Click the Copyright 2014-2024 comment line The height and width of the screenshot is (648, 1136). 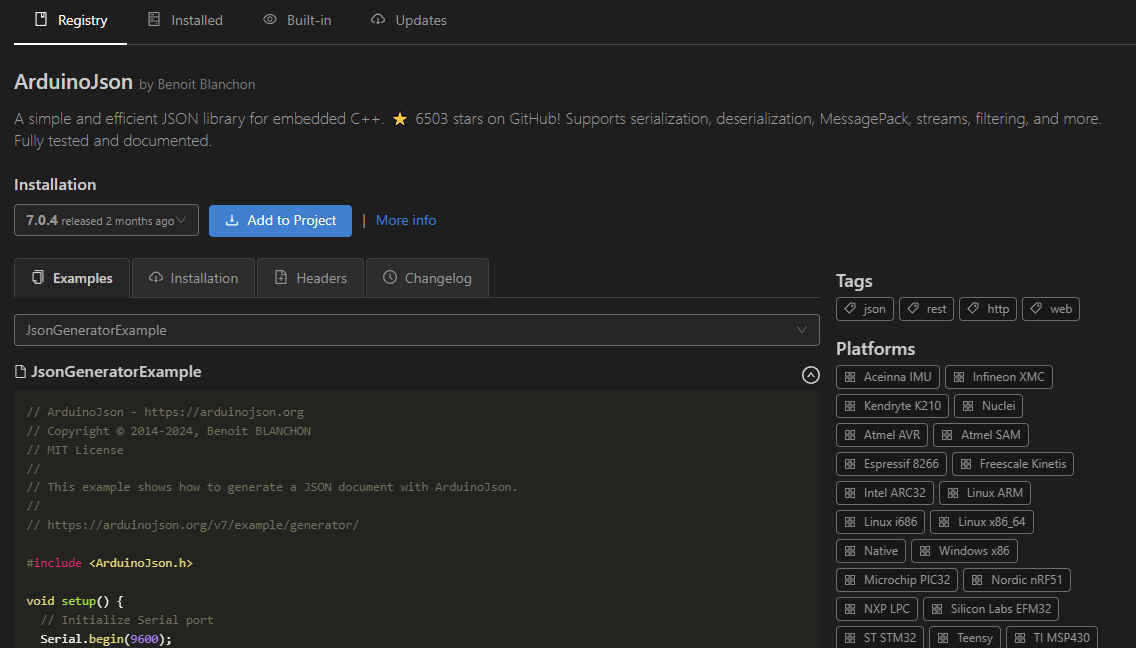point(169,431)
